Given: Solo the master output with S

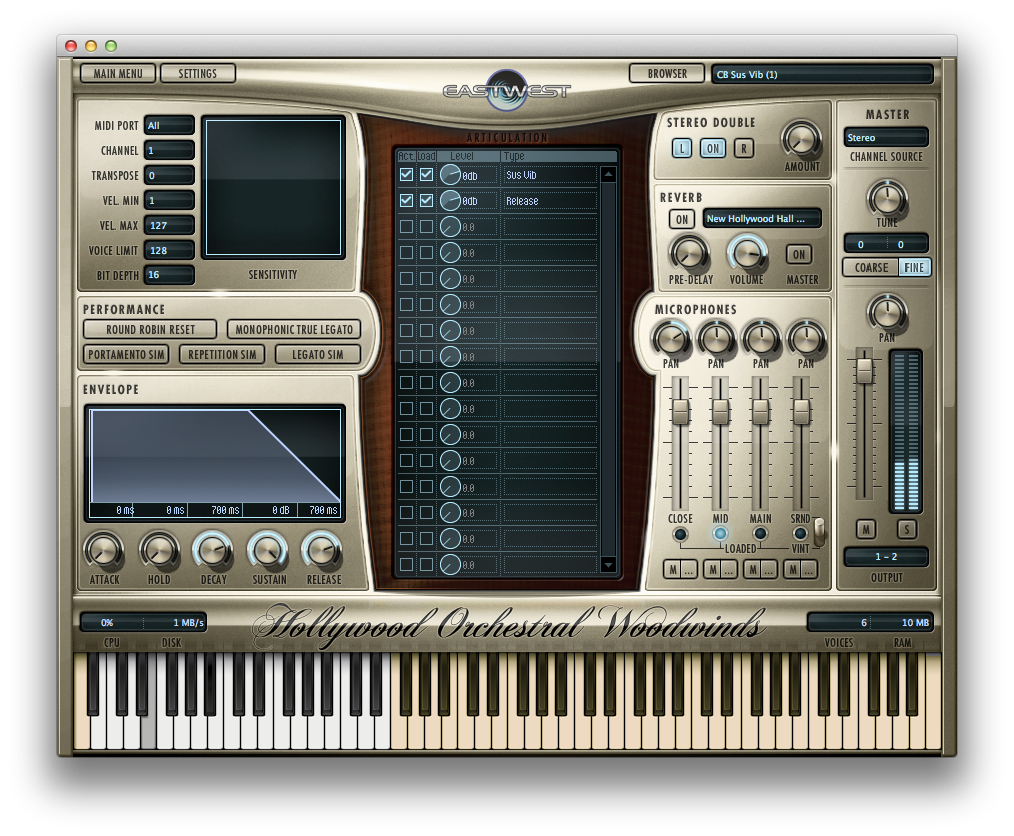Looking at the screenshot, I should tap(907, 530).
